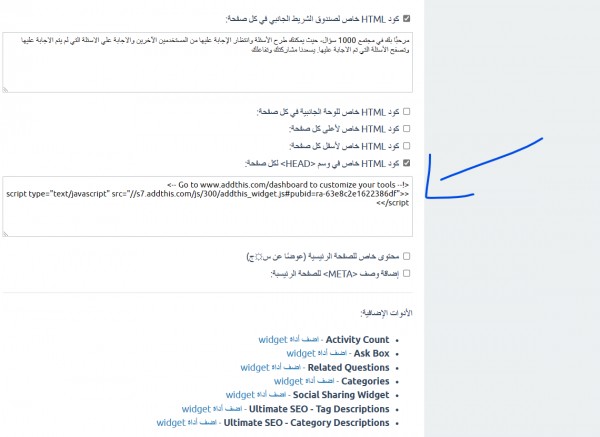Uncheck the sidebar box HTML checkbox
The height and width of the screenshot is (437, 600).
(405, 18)
